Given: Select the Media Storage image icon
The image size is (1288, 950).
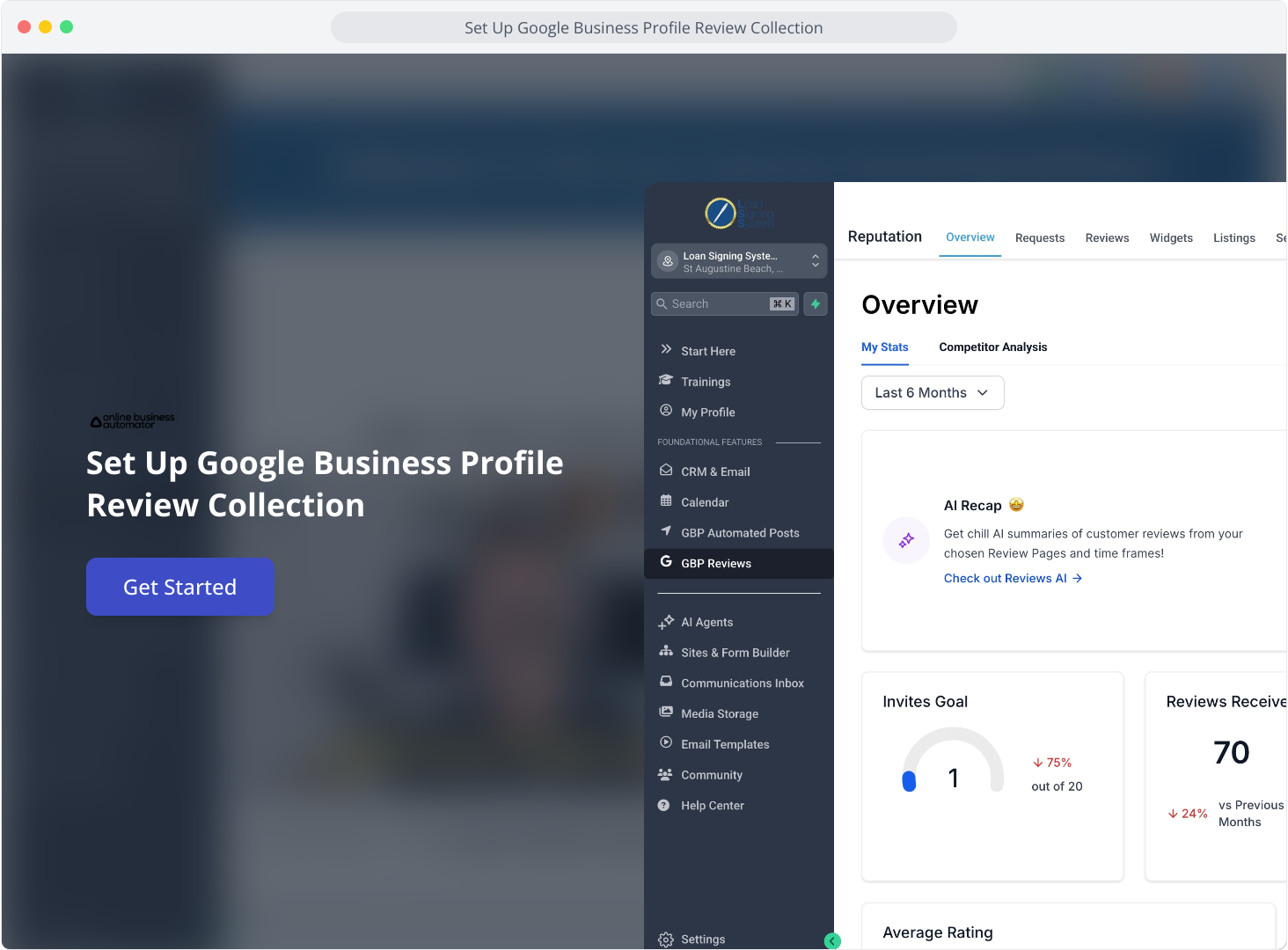Looking at the screenshot, I should pyautogui.click(x=666, y=712).
